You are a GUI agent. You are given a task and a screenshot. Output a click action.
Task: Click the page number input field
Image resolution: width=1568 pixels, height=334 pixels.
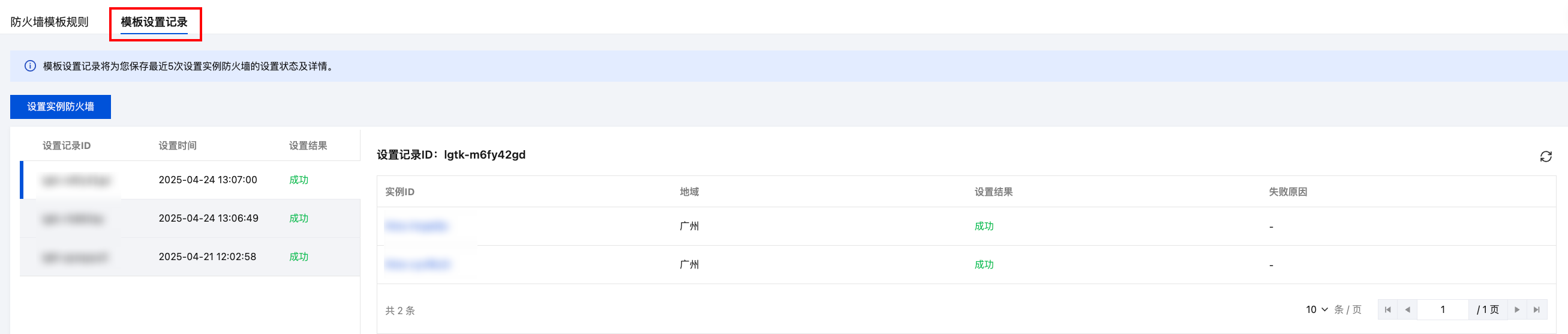tap(1442, 309)
